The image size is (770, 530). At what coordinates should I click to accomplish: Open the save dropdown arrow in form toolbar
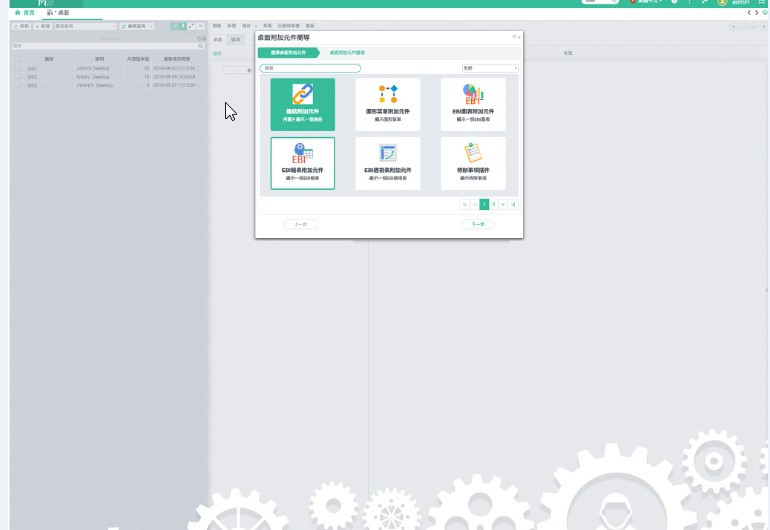pos(256,26)
